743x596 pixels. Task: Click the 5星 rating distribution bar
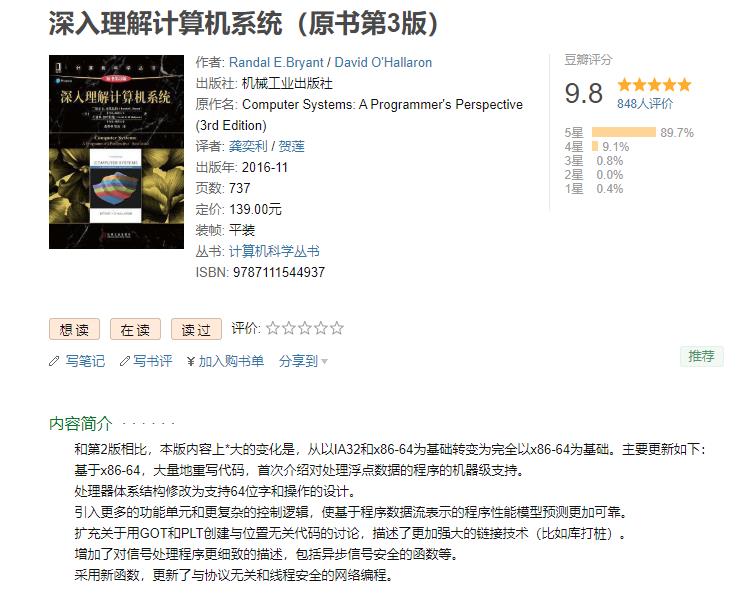pos(624,132)
